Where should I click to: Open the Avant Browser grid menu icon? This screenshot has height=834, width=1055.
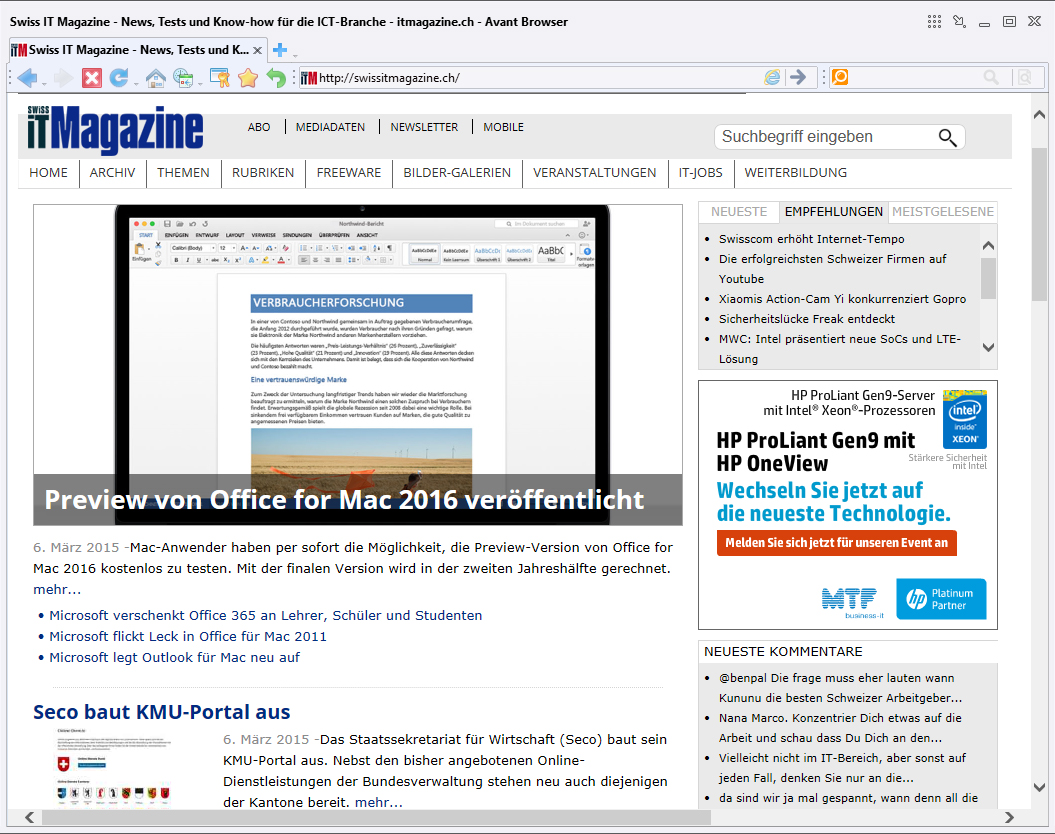click(x=935, y=22)
